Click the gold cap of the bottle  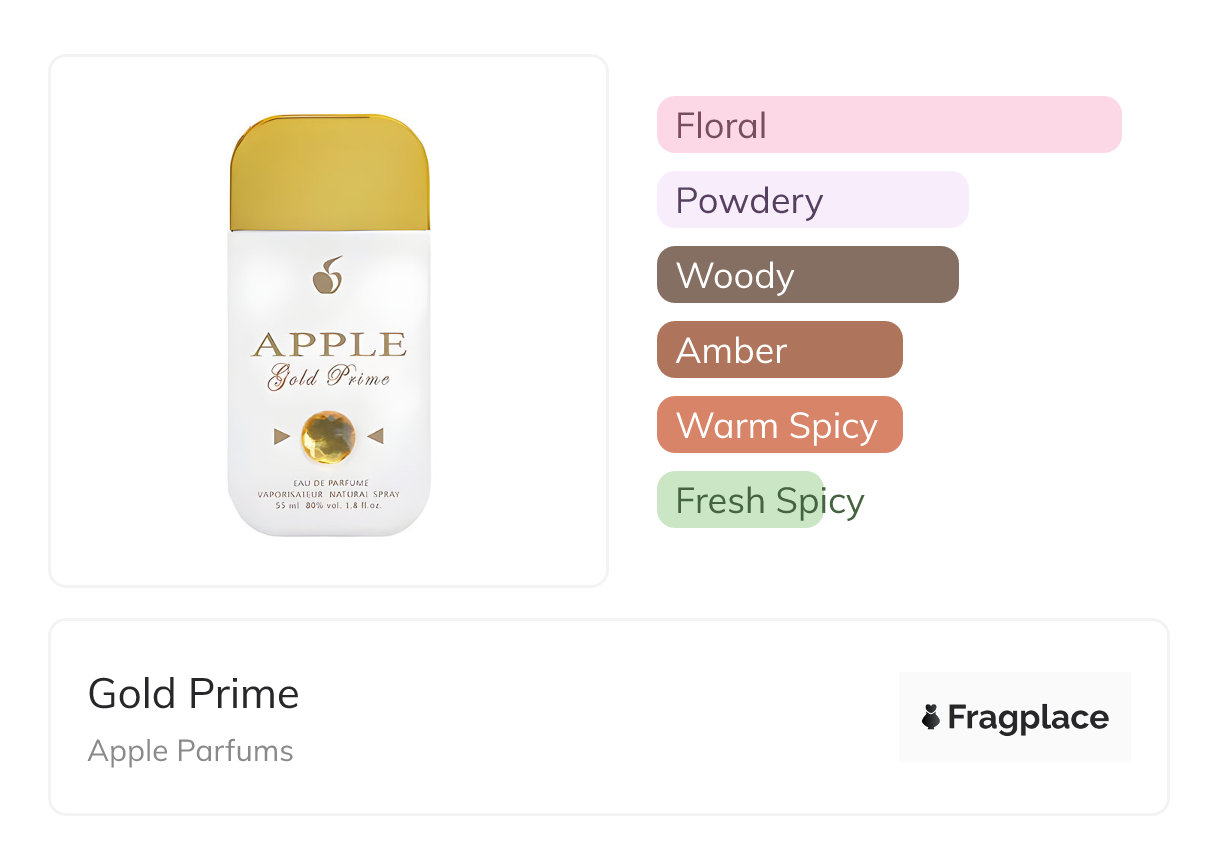329,172
